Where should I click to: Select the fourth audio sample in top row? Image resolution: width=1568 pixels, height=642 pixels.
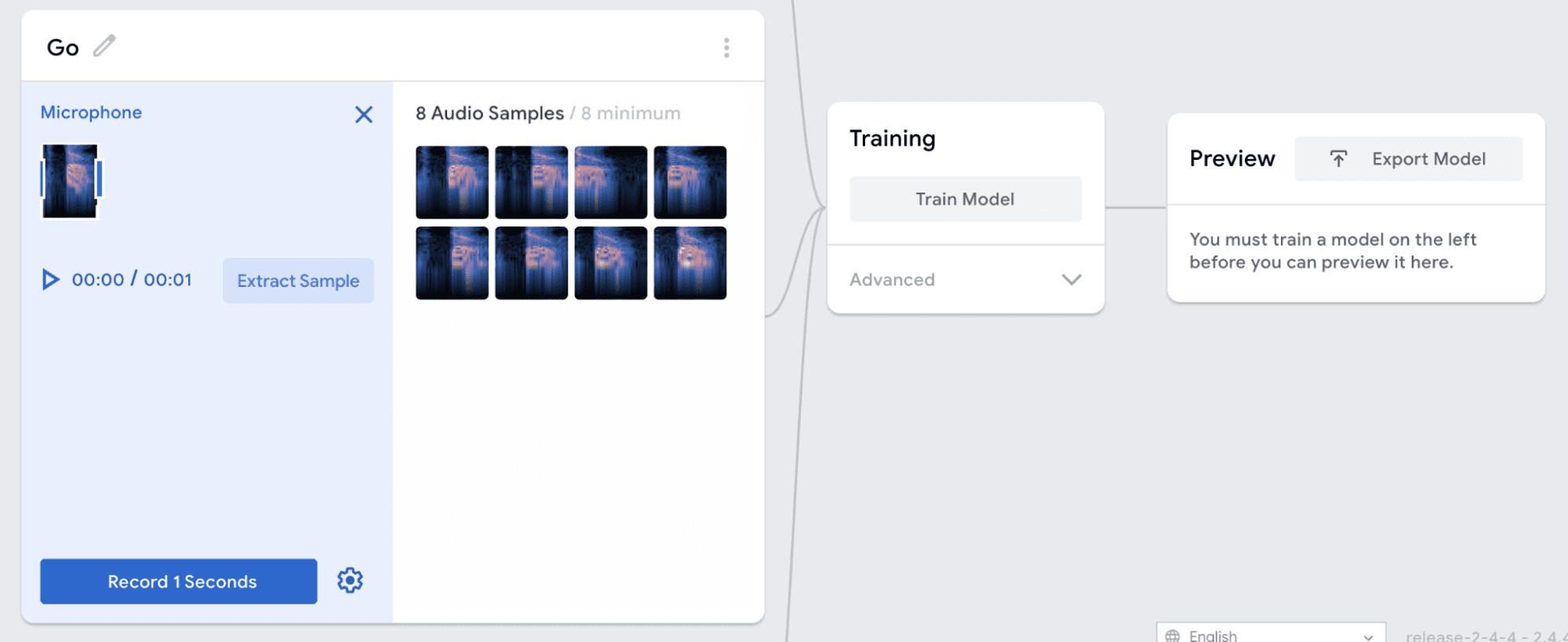(x=689, y=182)
